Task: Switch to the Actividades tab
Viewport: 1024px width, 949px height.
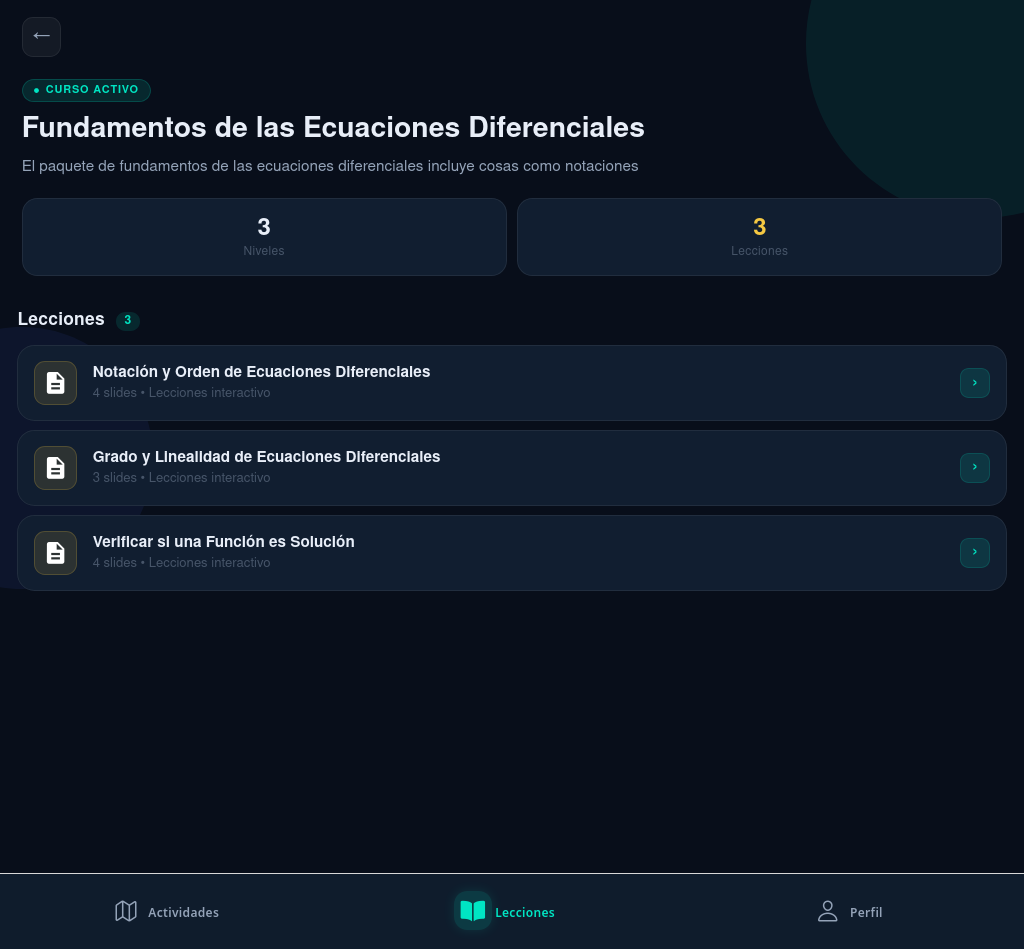Action: [x=183, y=913]
